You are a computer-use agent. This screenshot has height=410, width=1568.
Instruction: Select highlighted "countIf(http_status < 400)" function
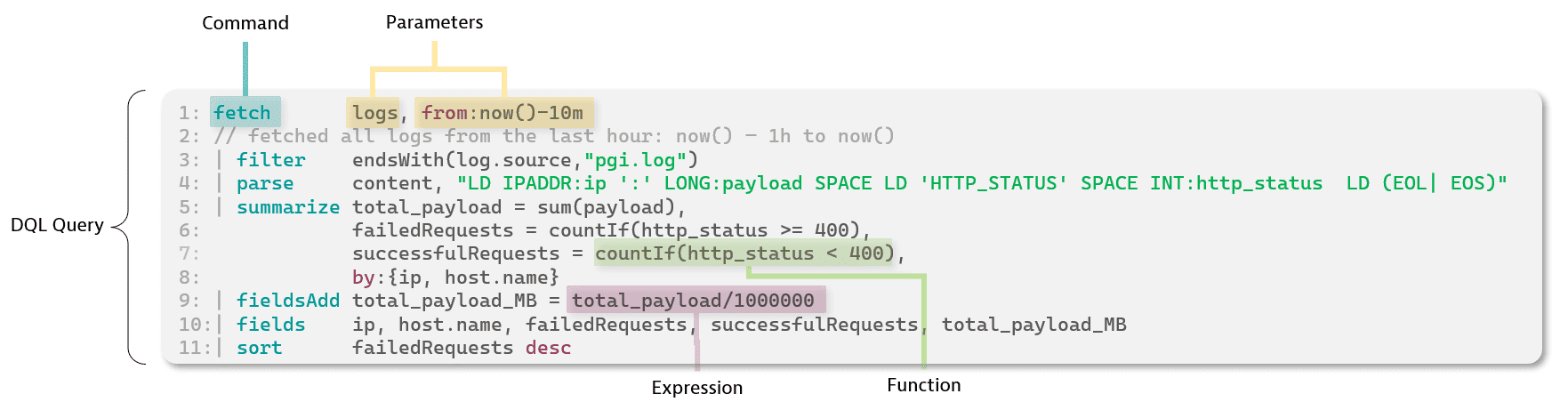click(744, 253)
